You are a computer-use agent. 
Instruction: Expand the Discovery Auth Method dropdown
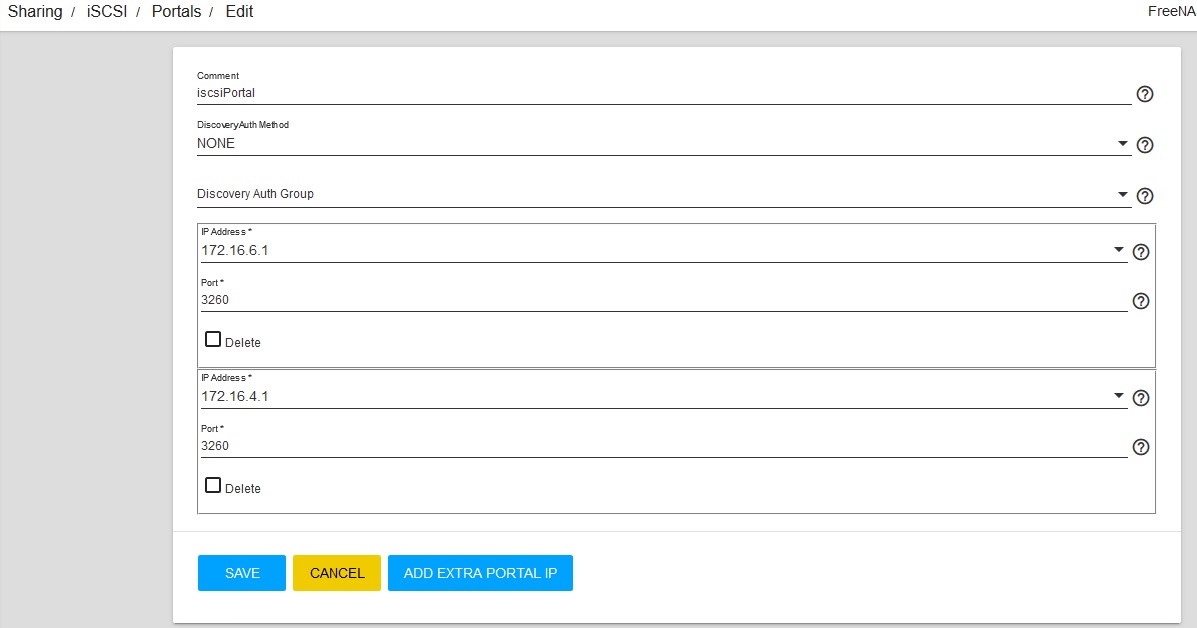click(x=1122, y=143)
